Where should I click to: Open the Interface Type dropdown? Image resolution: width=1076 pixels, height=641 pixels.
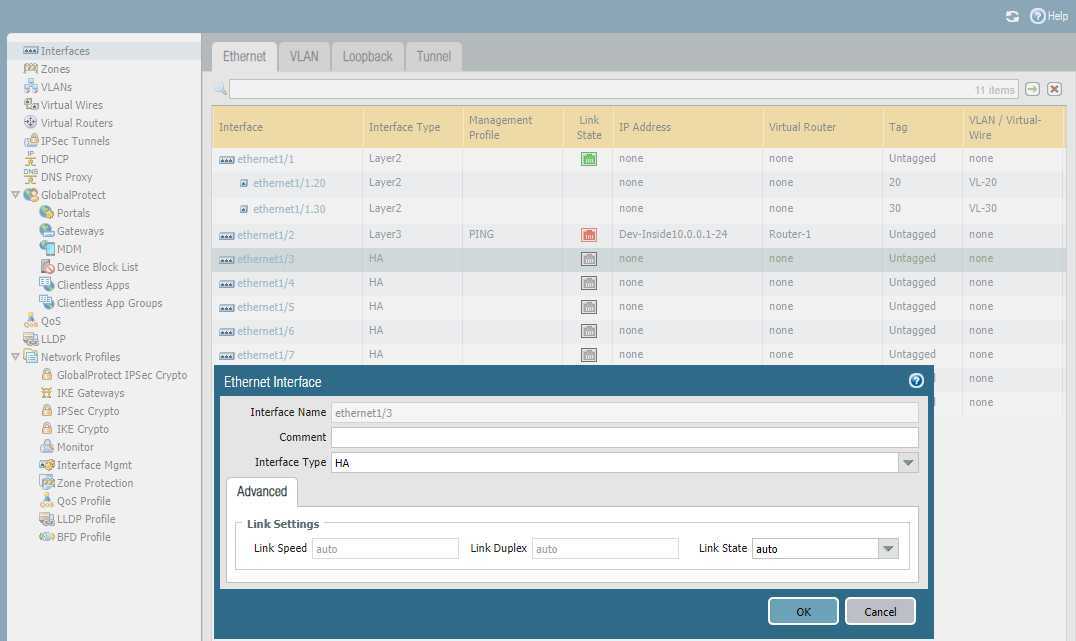(907, 463)
